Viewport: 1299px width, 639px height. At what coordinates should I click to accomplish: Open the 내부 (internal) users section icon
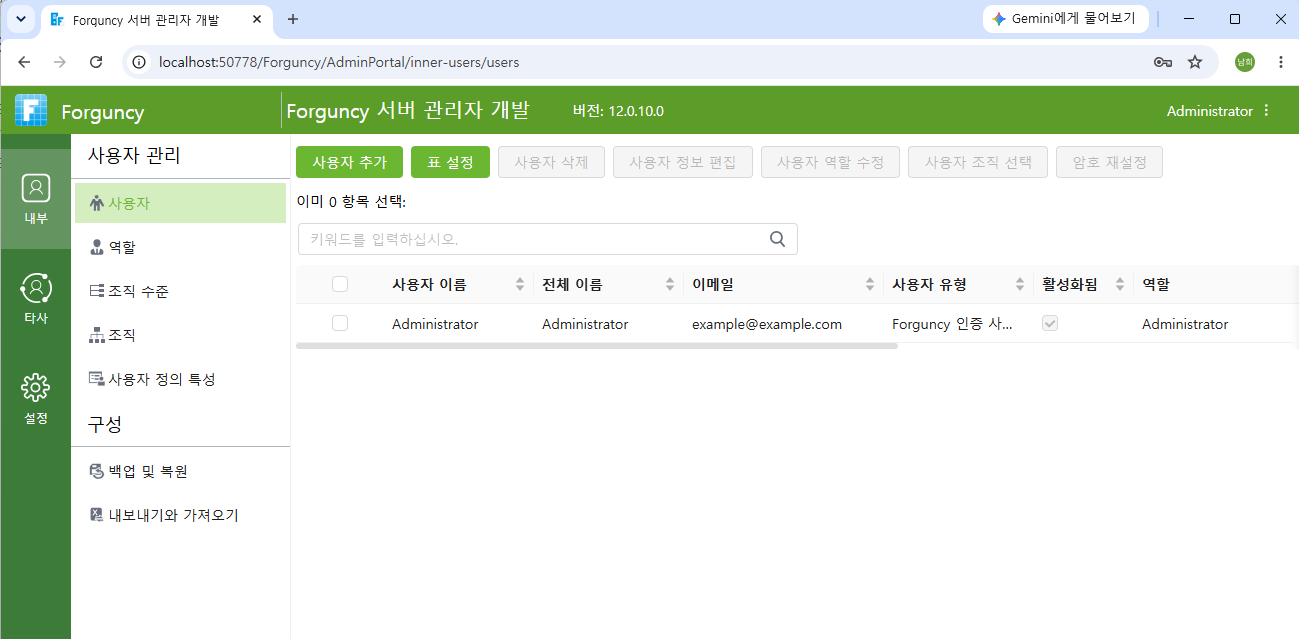pos(35,188)
